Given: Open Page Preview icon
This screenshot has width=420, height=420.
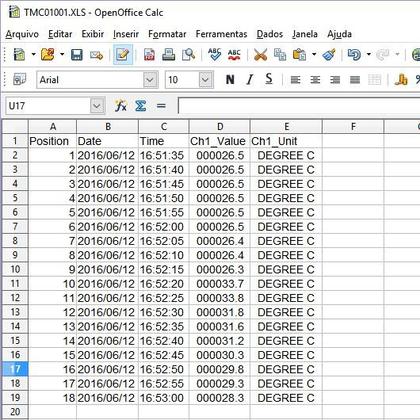Looking at the screenshot, I should click(188, 55).
